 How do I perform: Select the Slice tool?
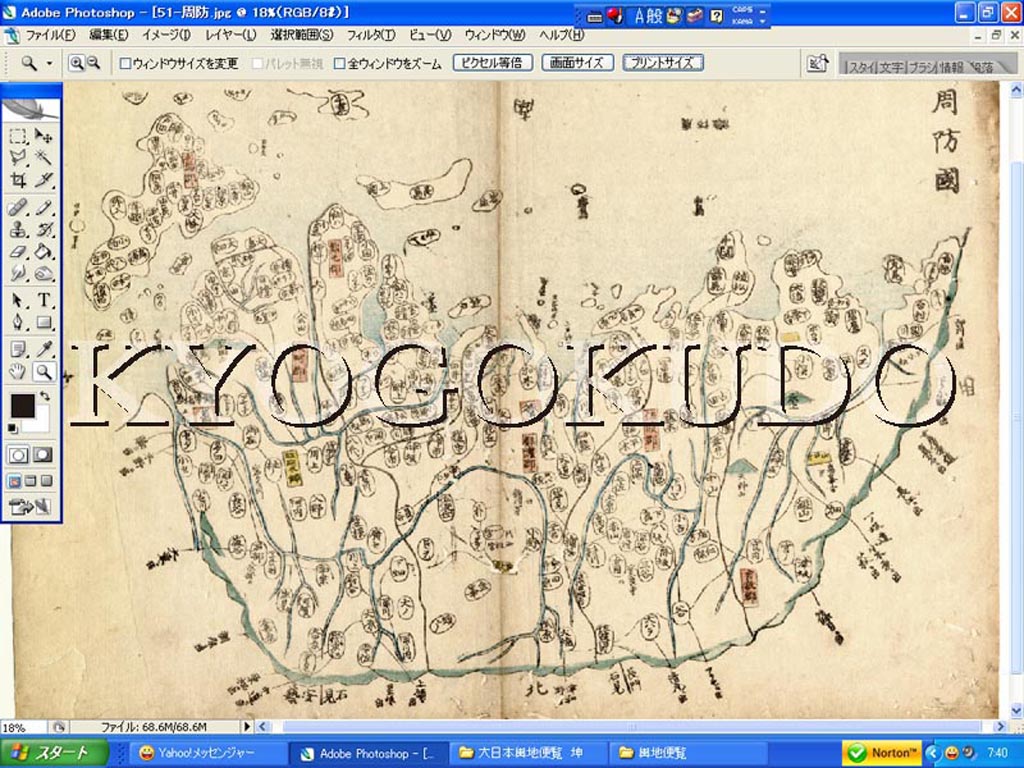point(43,179)
